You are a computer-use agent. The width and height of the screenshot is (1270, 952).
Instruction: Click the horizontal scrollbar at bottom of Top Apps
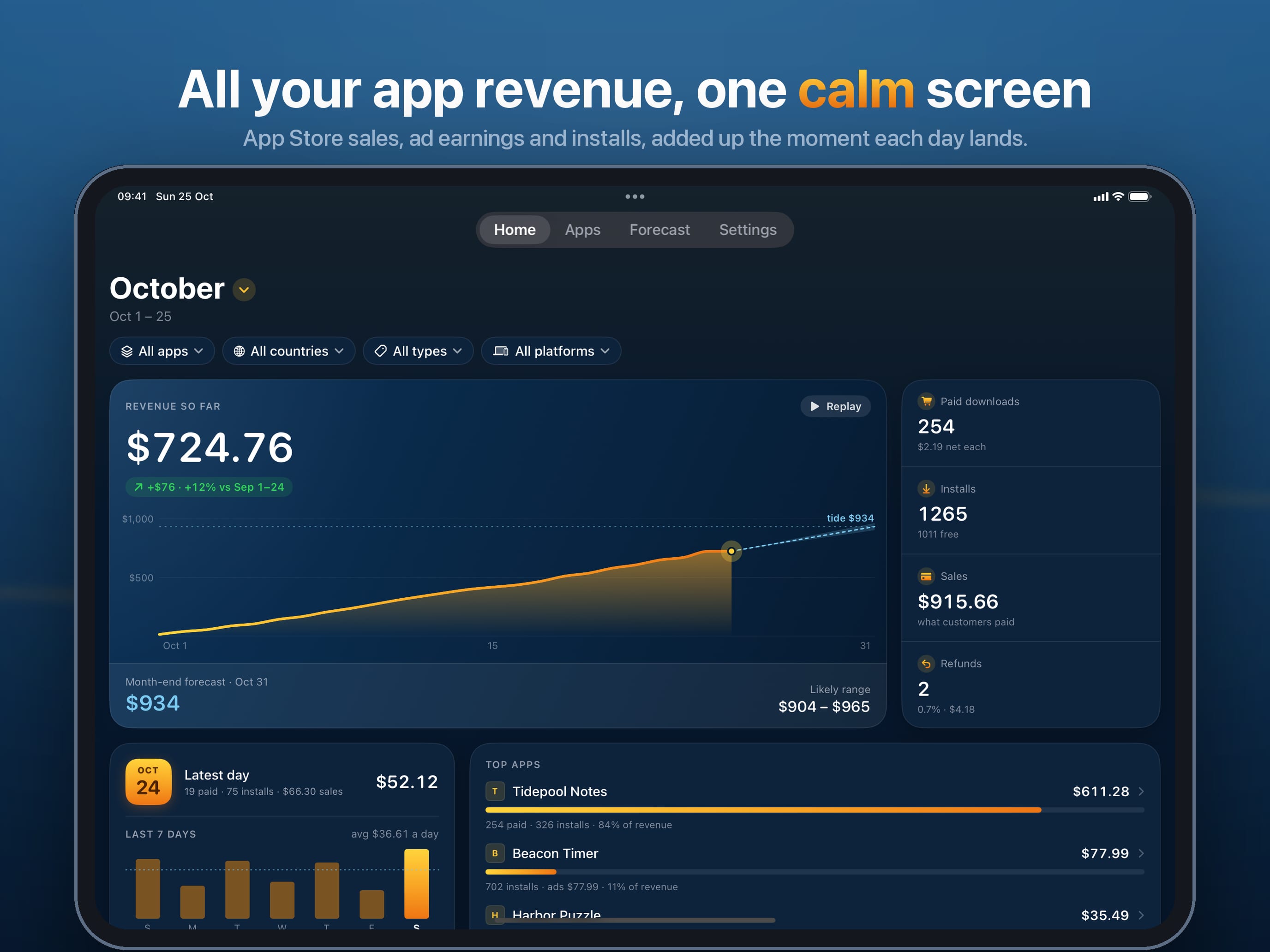(636, 920)
